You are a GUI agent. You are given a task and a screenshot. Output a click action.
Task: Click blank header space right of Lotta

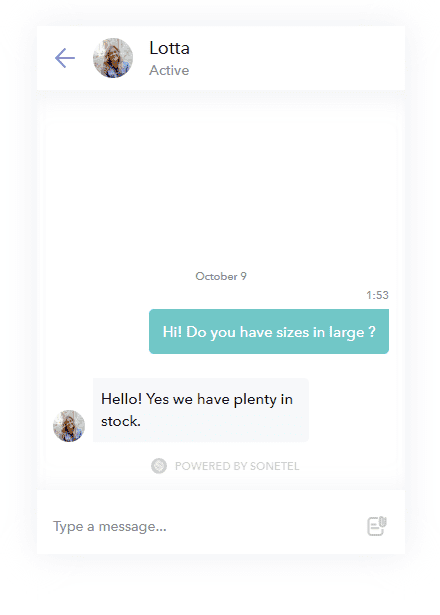[x=298, y=58]
